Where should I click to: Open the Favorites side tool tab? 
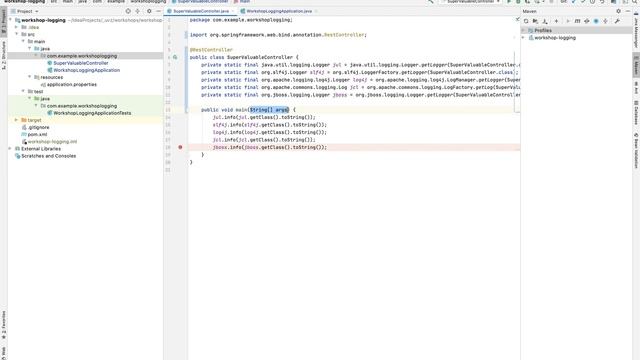(x=4, y=325)
